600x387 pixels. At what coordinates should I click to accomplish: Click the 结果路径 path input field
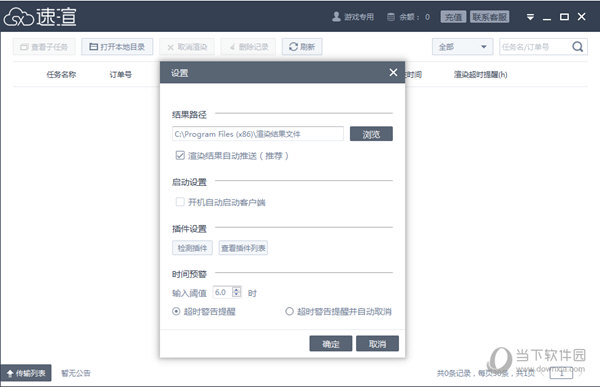pyautogui.click(x=258, y=134)
